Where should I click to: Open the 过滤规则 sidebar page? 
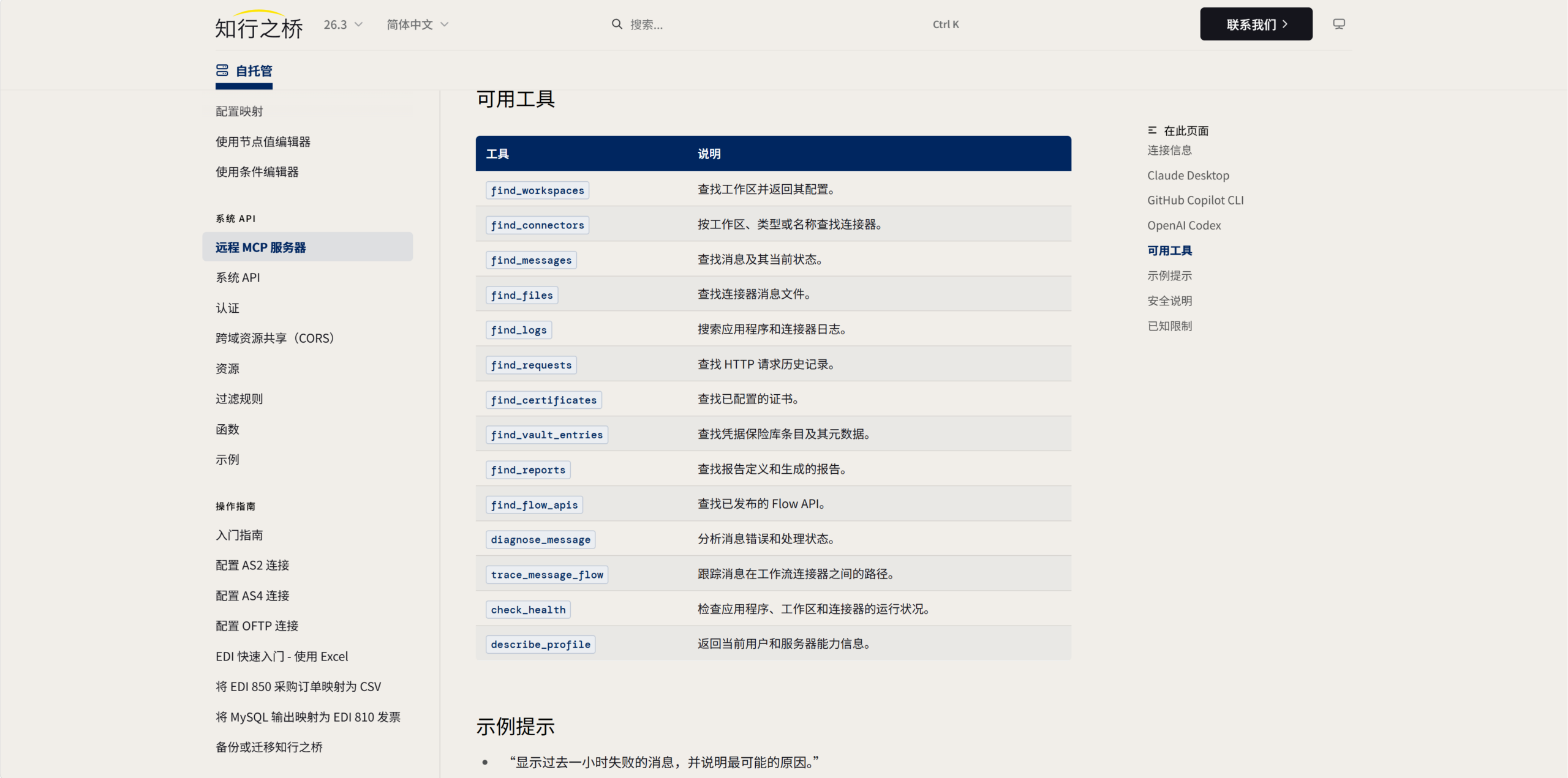coord(239,398)
